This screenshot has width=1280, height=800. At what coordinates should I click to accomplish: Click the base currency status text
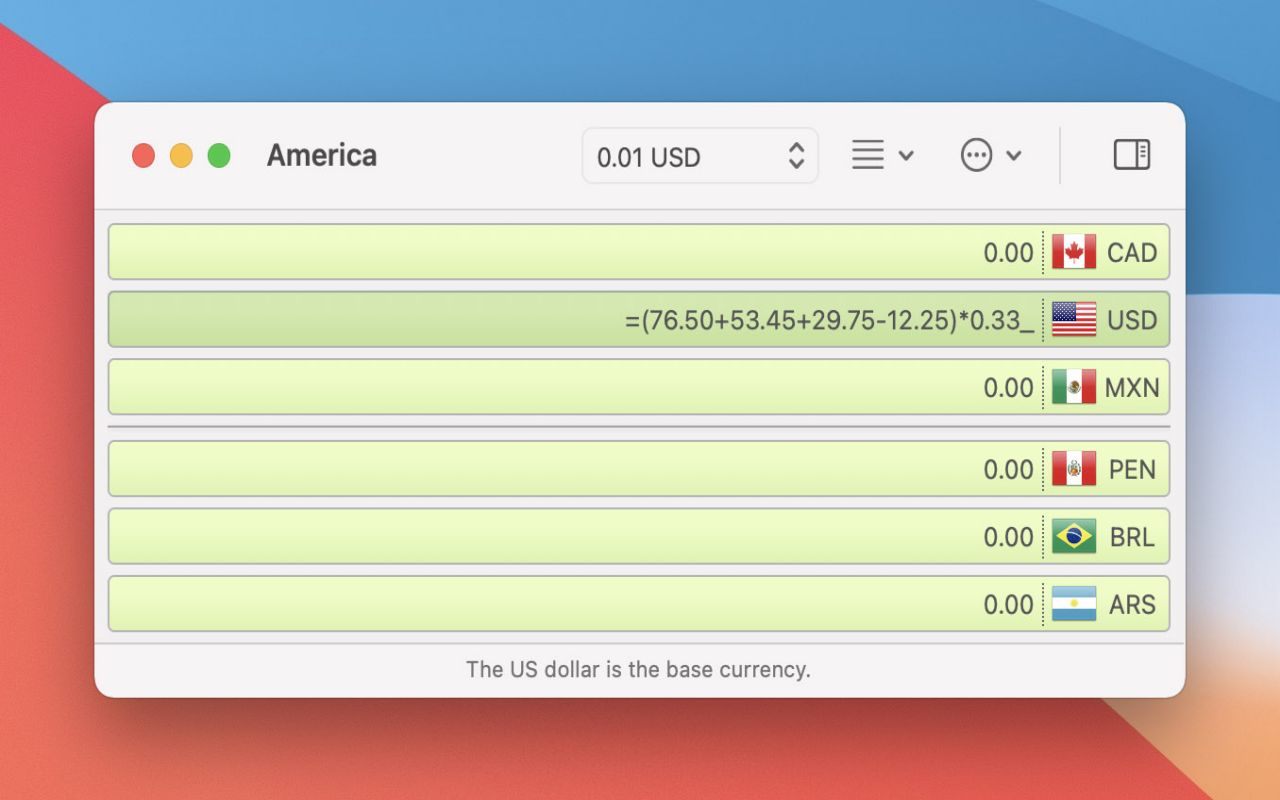point(638,669)
